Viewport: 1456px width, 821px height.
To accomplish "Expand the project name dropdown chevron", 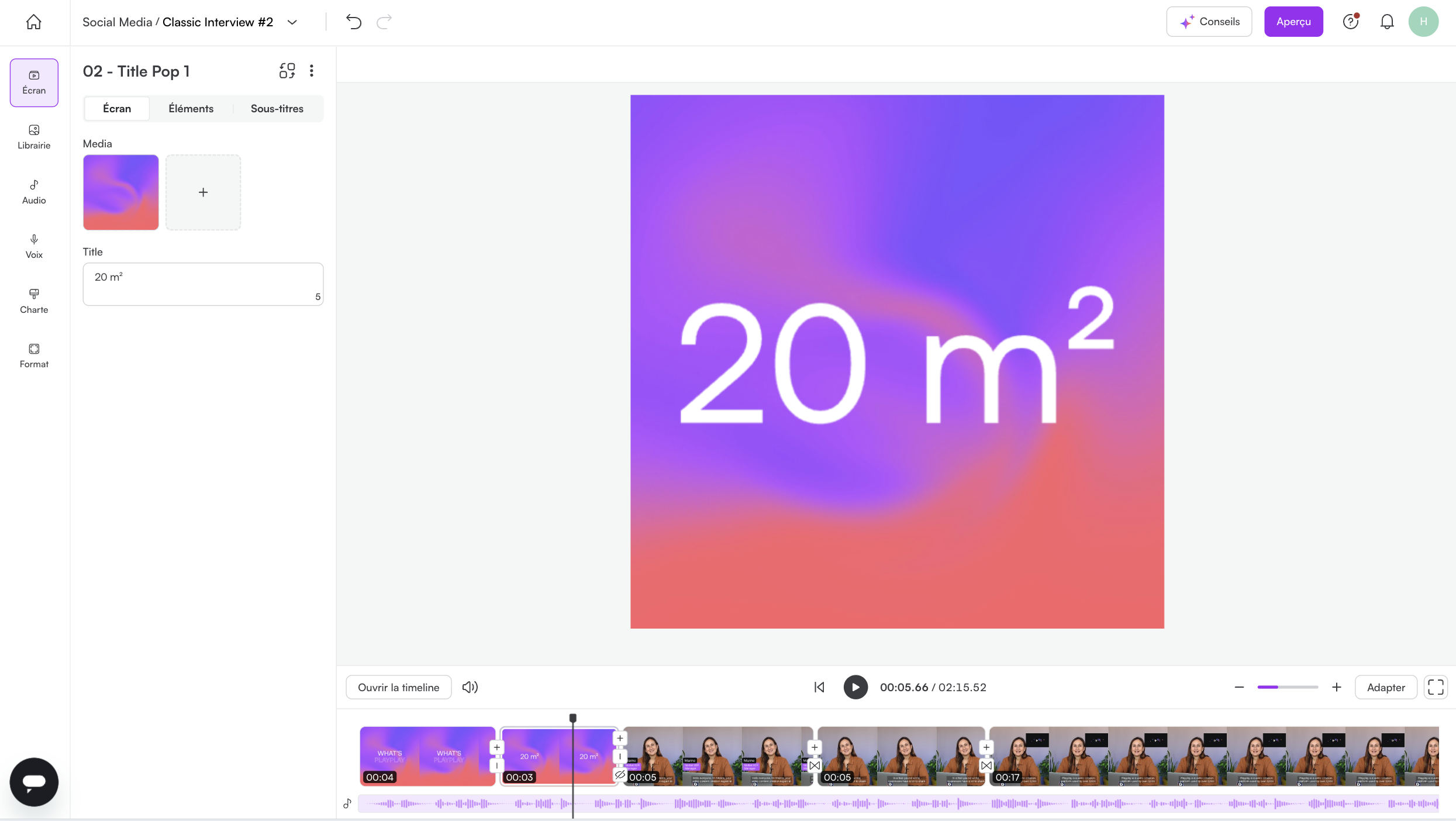I will (292, 22).
